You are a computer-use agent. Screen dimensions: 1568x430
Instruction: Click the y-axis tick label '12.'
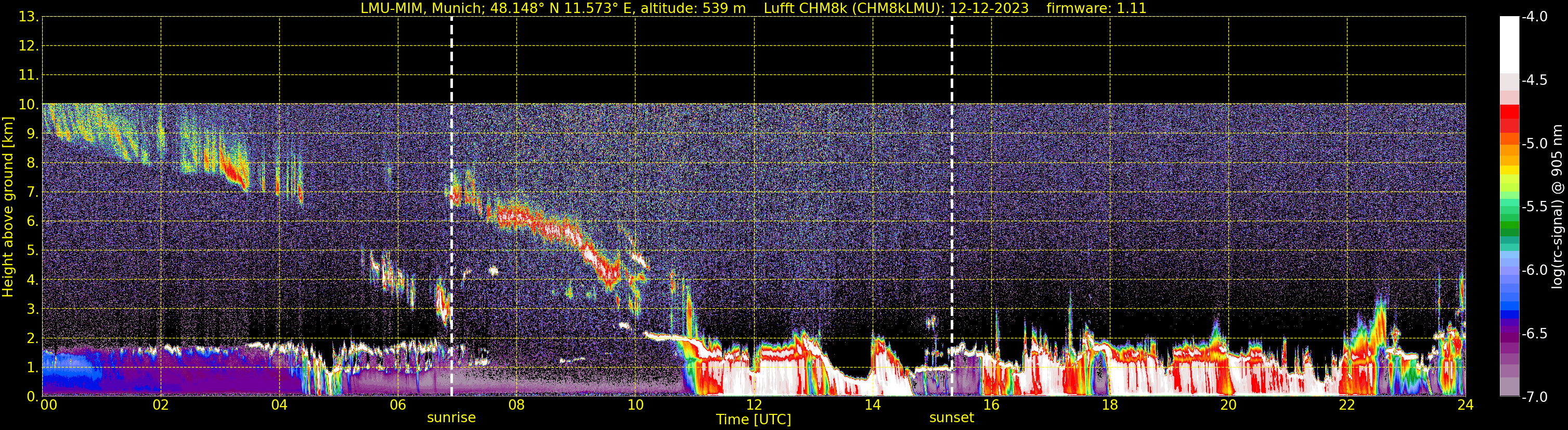tap(29, 46)
